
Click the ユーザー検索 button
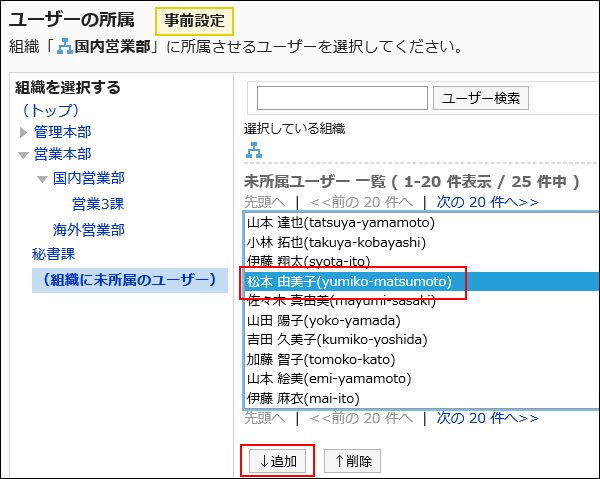pyautogui.click(x=481, y=98)
